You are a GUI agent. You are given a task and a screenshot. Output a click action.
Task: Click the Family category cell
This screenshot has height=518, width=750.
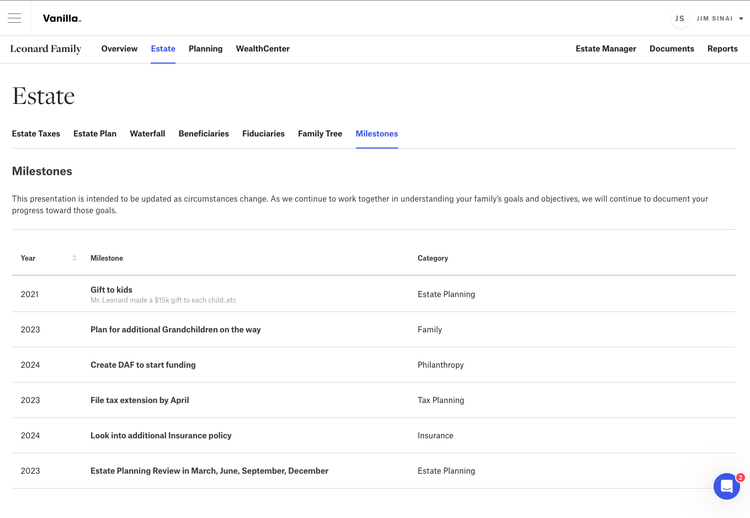[x=430, y=330]
